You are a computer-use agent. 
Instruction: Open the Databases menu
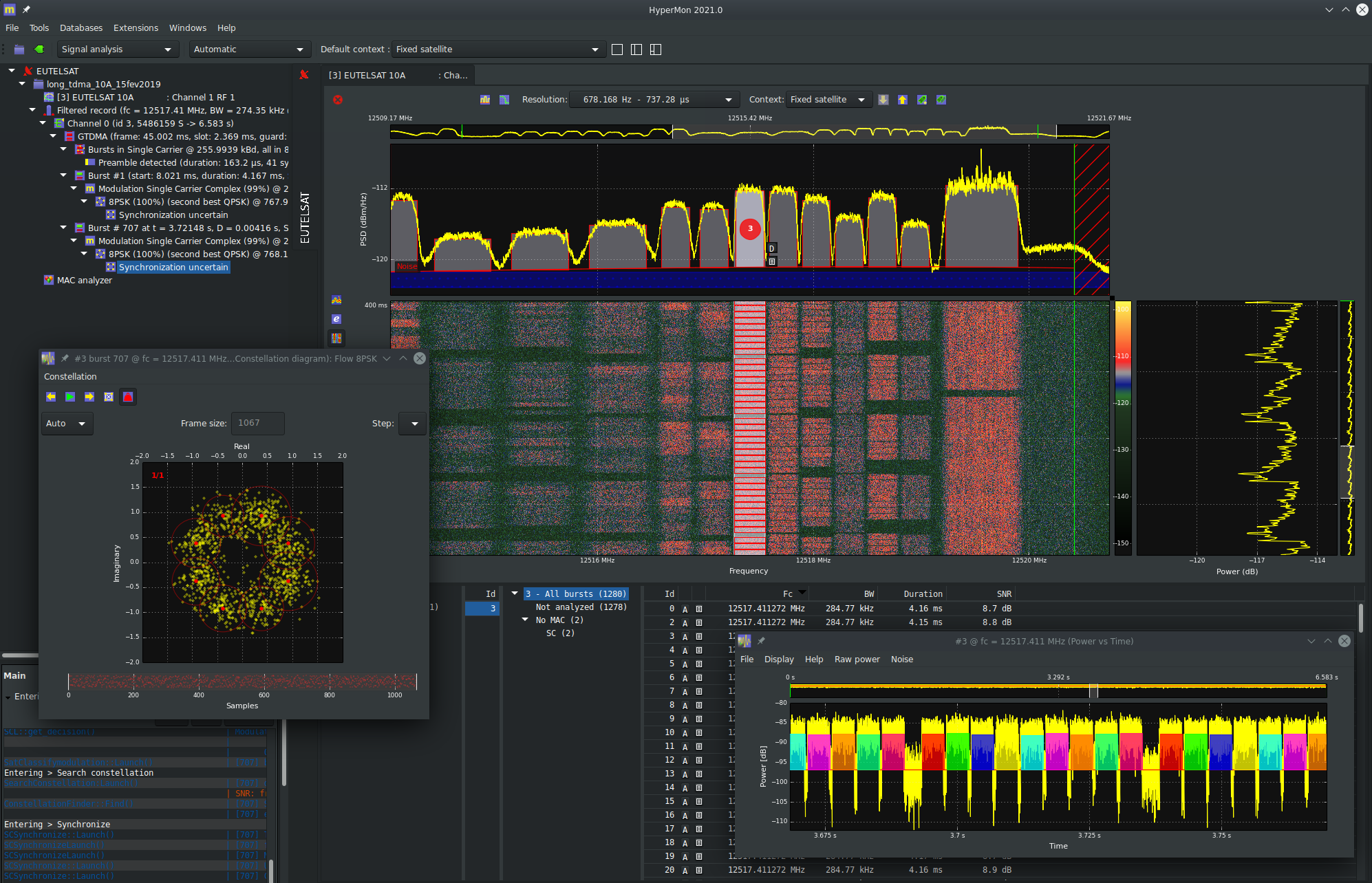[81, 28]
